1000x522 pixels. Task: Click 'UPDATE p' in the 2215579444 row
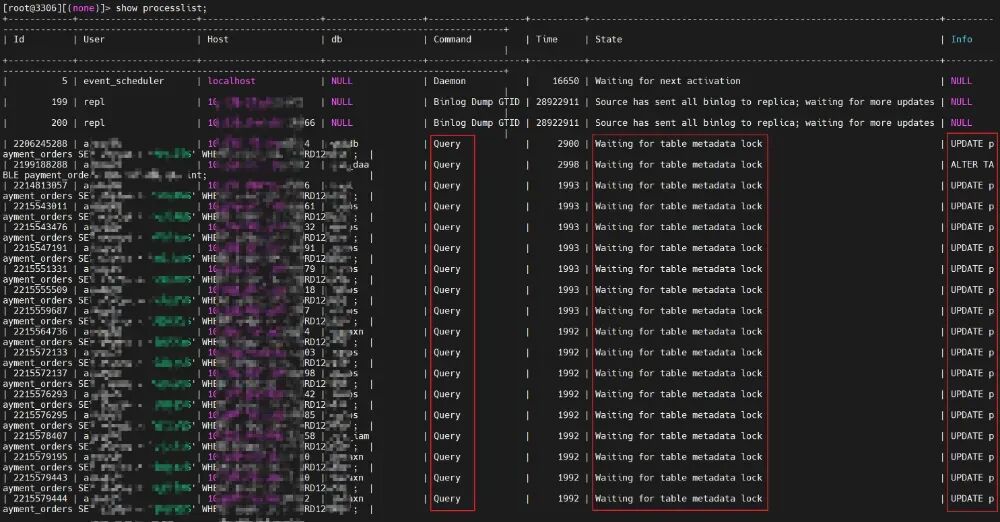(972, 499)
